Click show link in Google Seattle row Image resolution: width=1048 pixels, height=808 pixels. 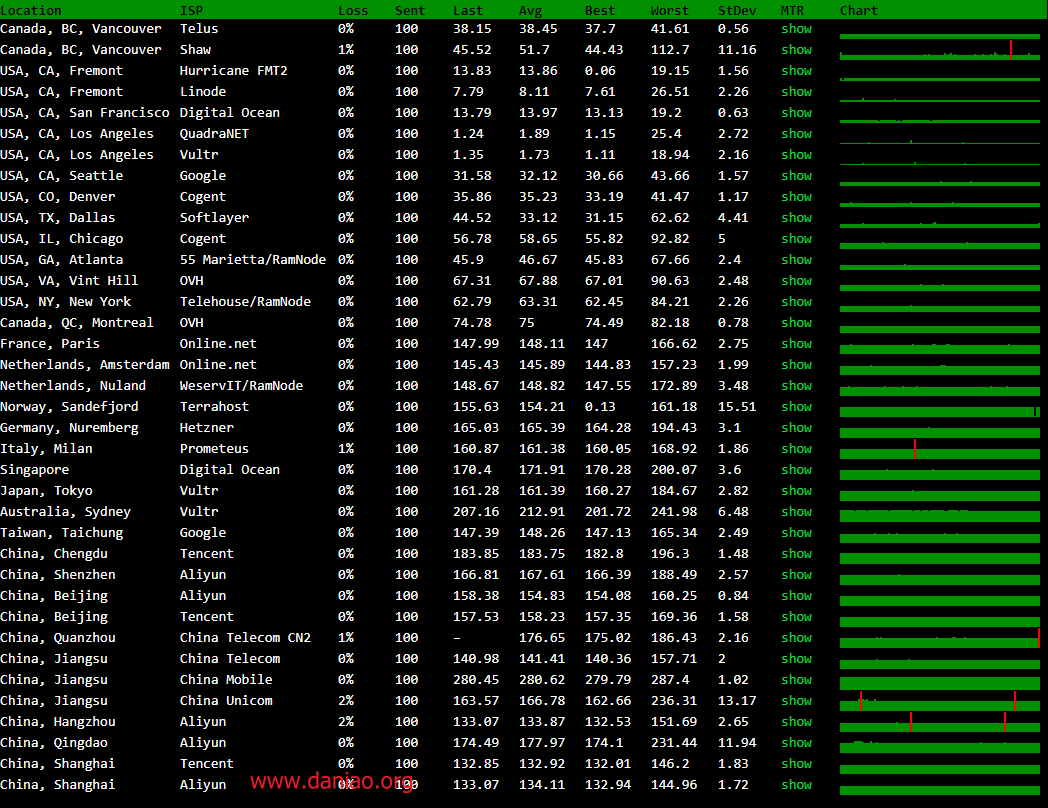796,176
